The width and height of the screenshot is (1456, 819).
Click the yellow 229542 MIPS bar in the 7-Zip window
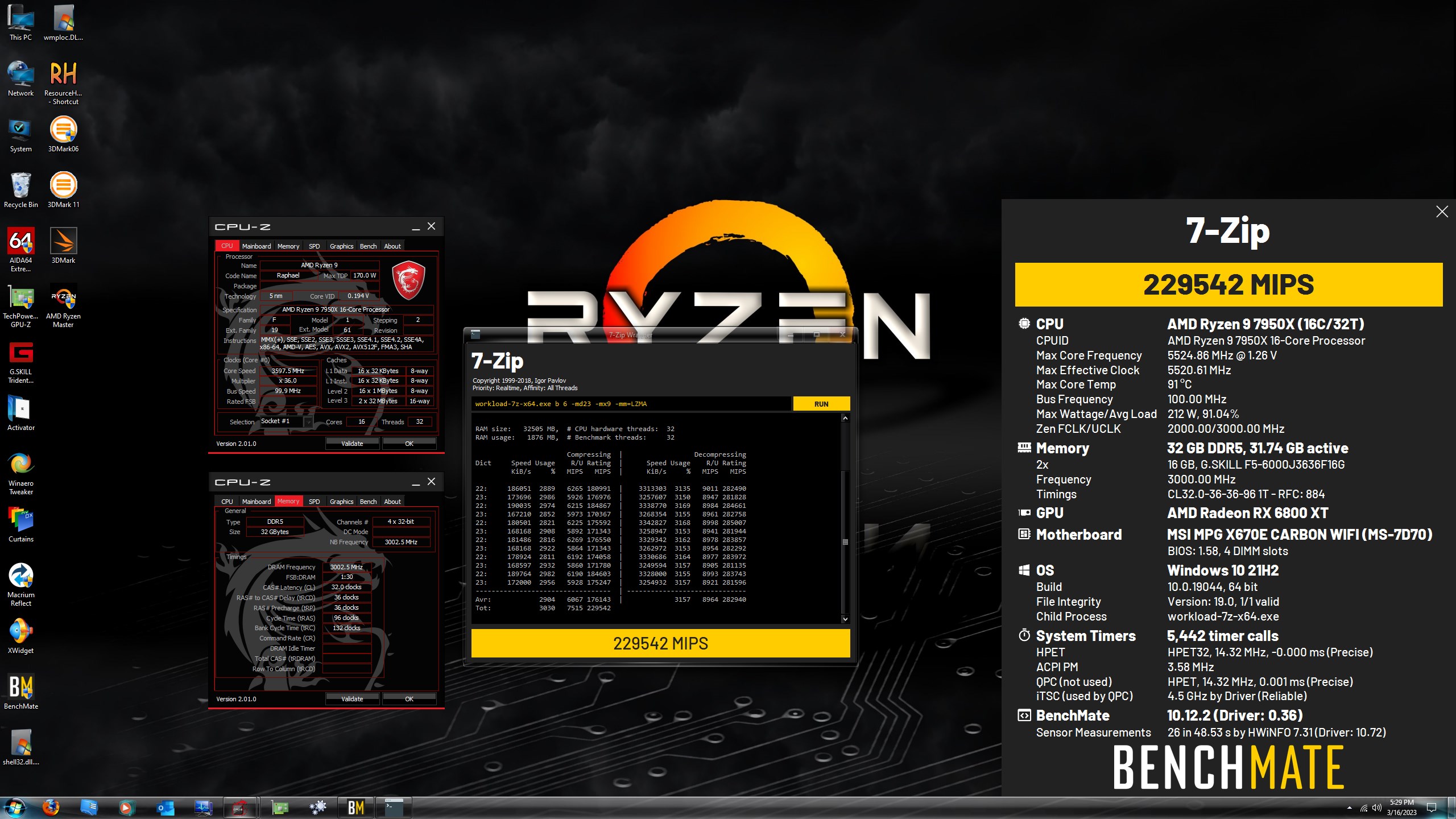pyautogui.click(x=660, y=643)
